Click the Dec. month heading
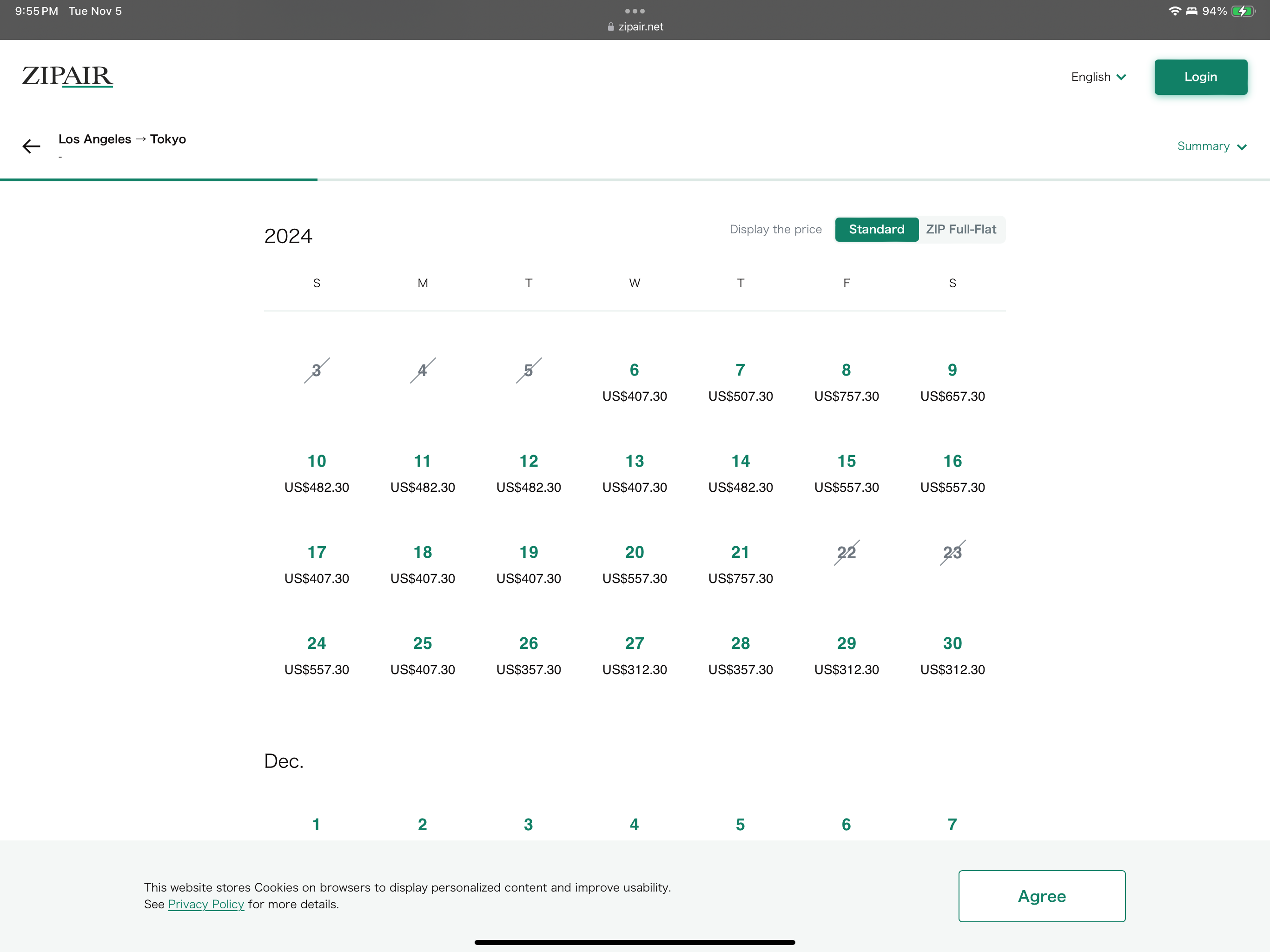1270x952 pixels. [x=284, y=761]
